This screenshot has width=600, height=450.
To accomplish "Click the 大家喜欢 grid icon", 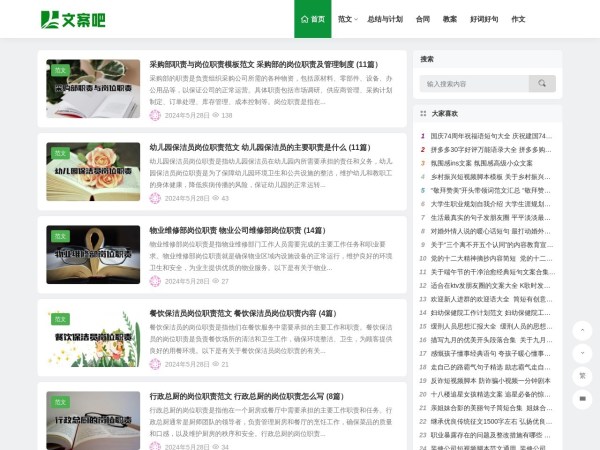I will [424, 113].
